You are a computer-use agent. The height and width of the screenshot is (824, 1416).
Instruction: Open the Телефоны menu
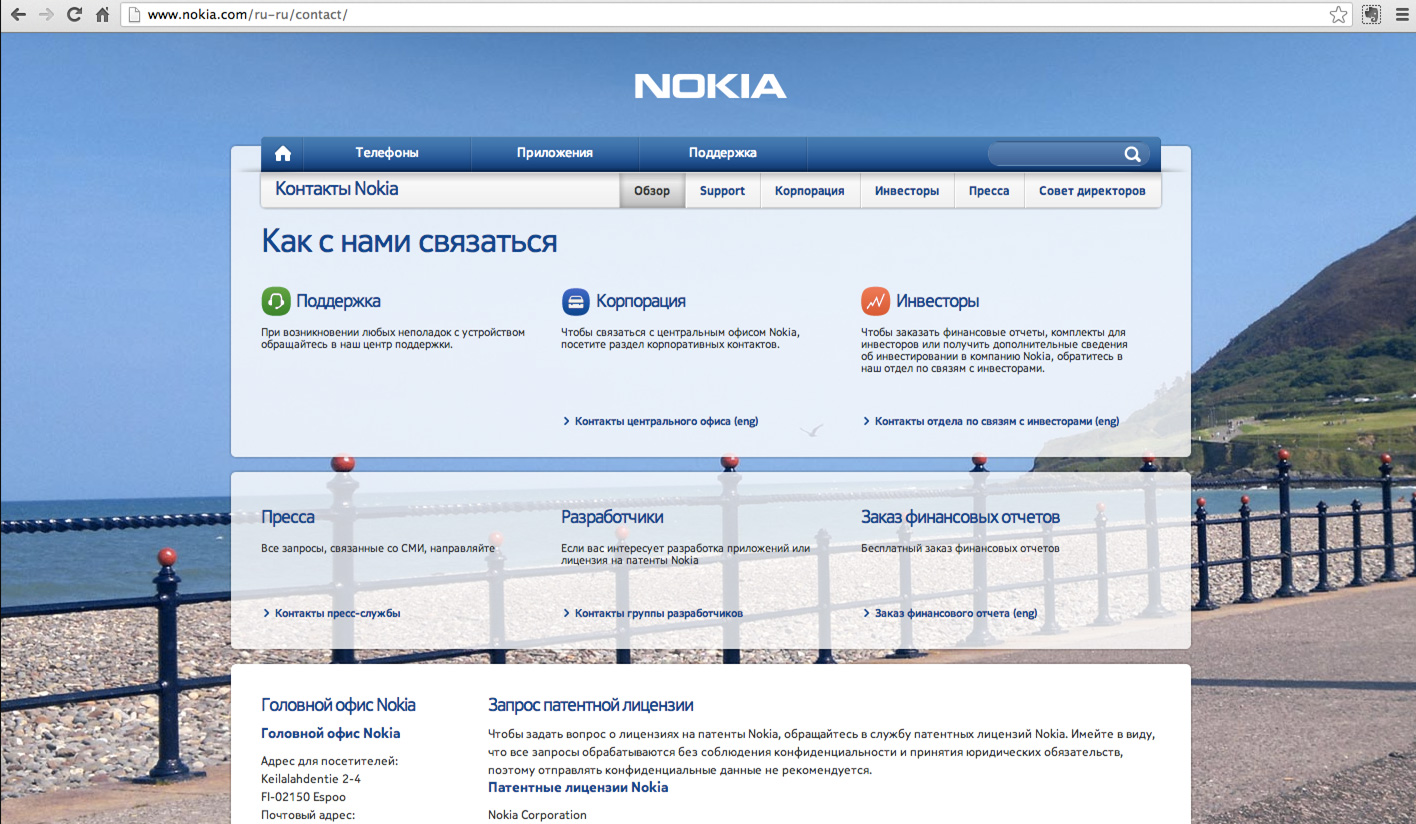pos(387,153)
